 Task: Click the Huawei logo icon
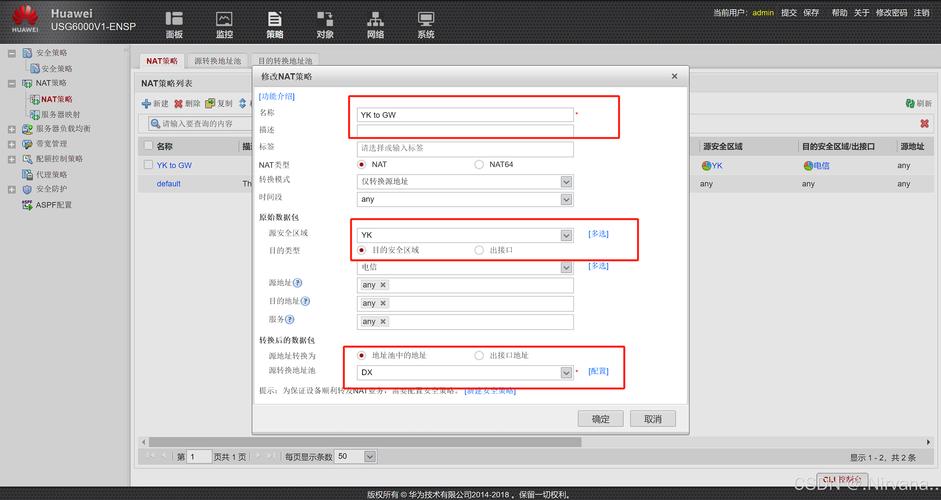(x=25, y=18)
